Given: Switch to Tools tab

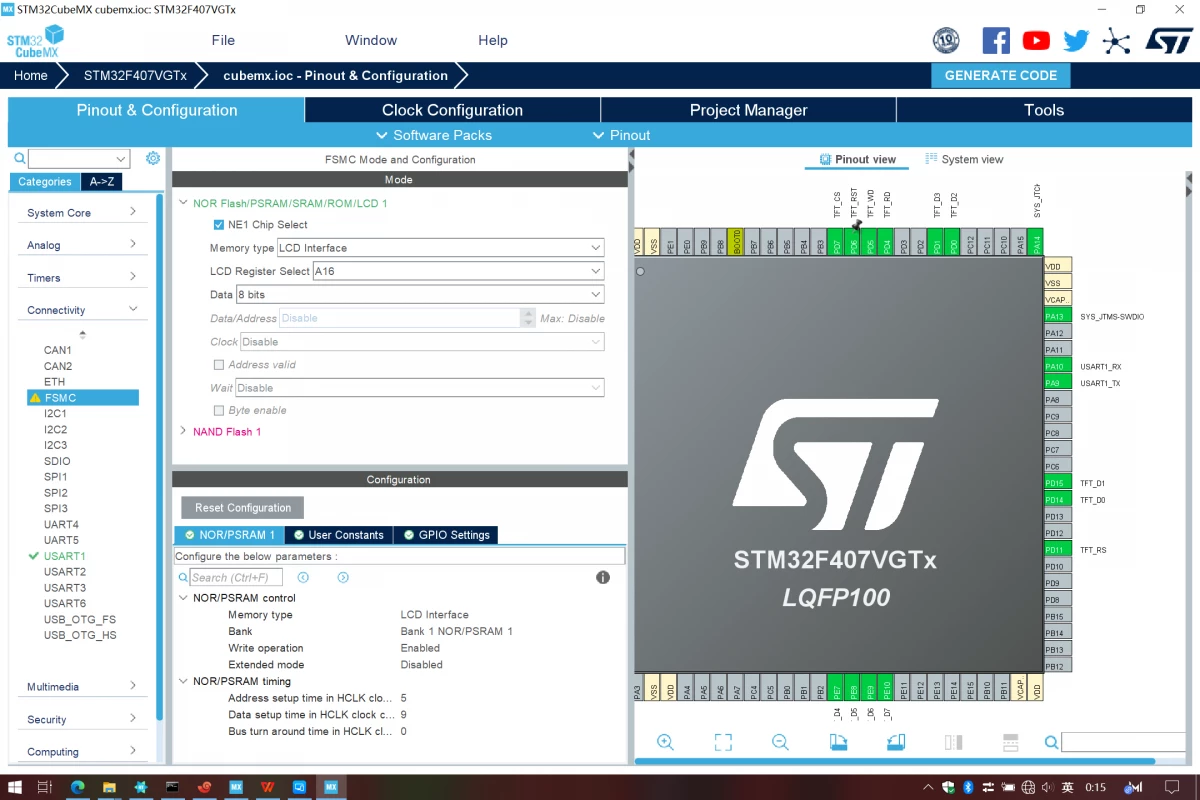Looking at the screenshot, I should point(1044,110).
